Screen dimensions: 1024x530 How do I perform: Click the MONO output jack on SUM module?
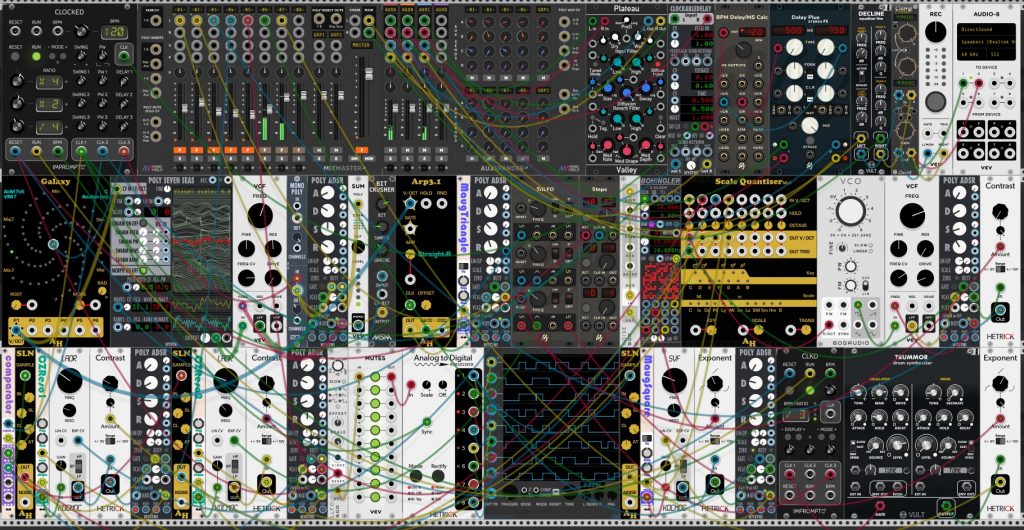359,325
